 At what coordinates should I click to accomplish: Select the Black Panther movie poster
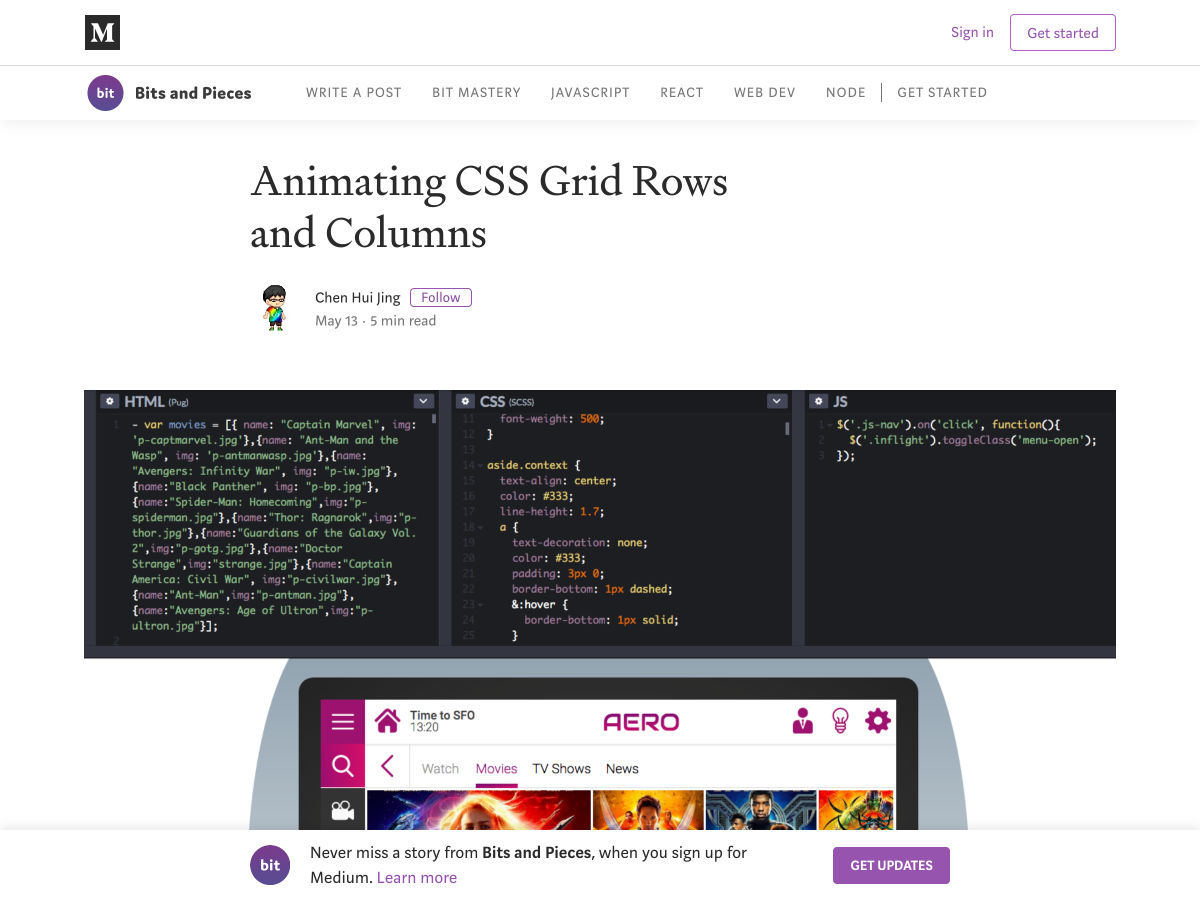761,810
